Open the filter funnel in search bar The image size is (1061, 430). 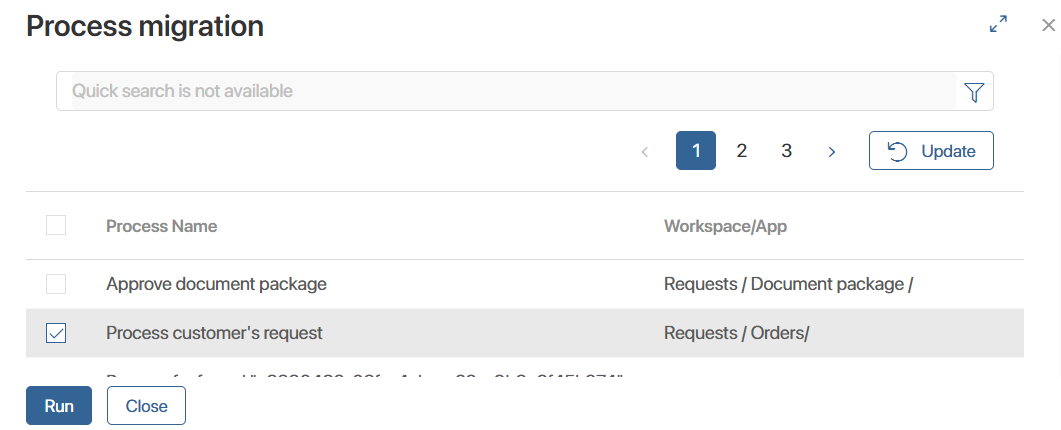pyautogui.click(x=974, y=92)
